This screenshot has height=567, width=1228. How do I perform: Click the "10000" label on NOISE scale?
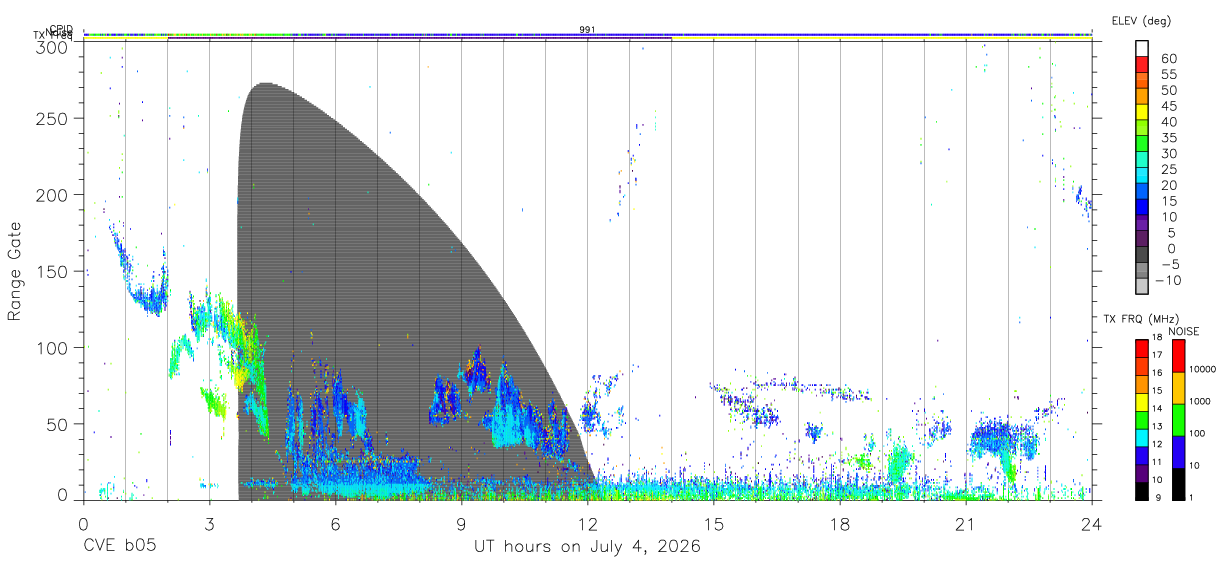(x=1204, y=369)
